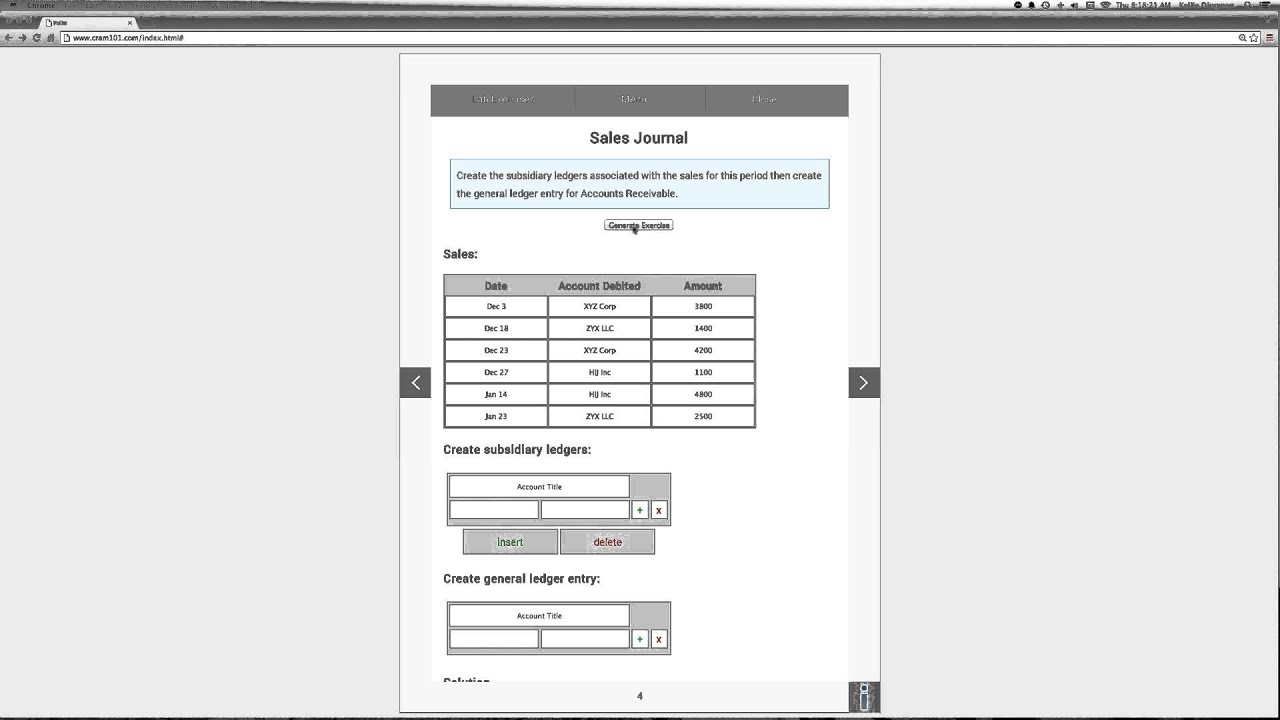The height and width of the screenshot is (720, 1280).
Task: Click the browser forward arrow
Action: pos(22,37)
